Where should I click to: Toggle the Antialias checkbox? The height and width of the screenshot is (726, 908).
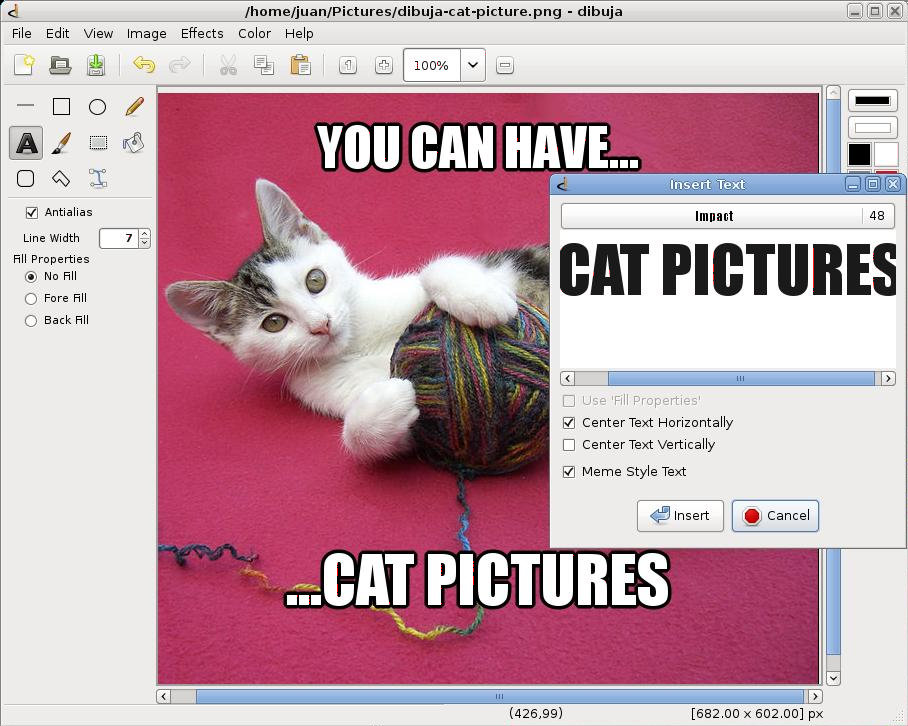click(x=32, y=212)
